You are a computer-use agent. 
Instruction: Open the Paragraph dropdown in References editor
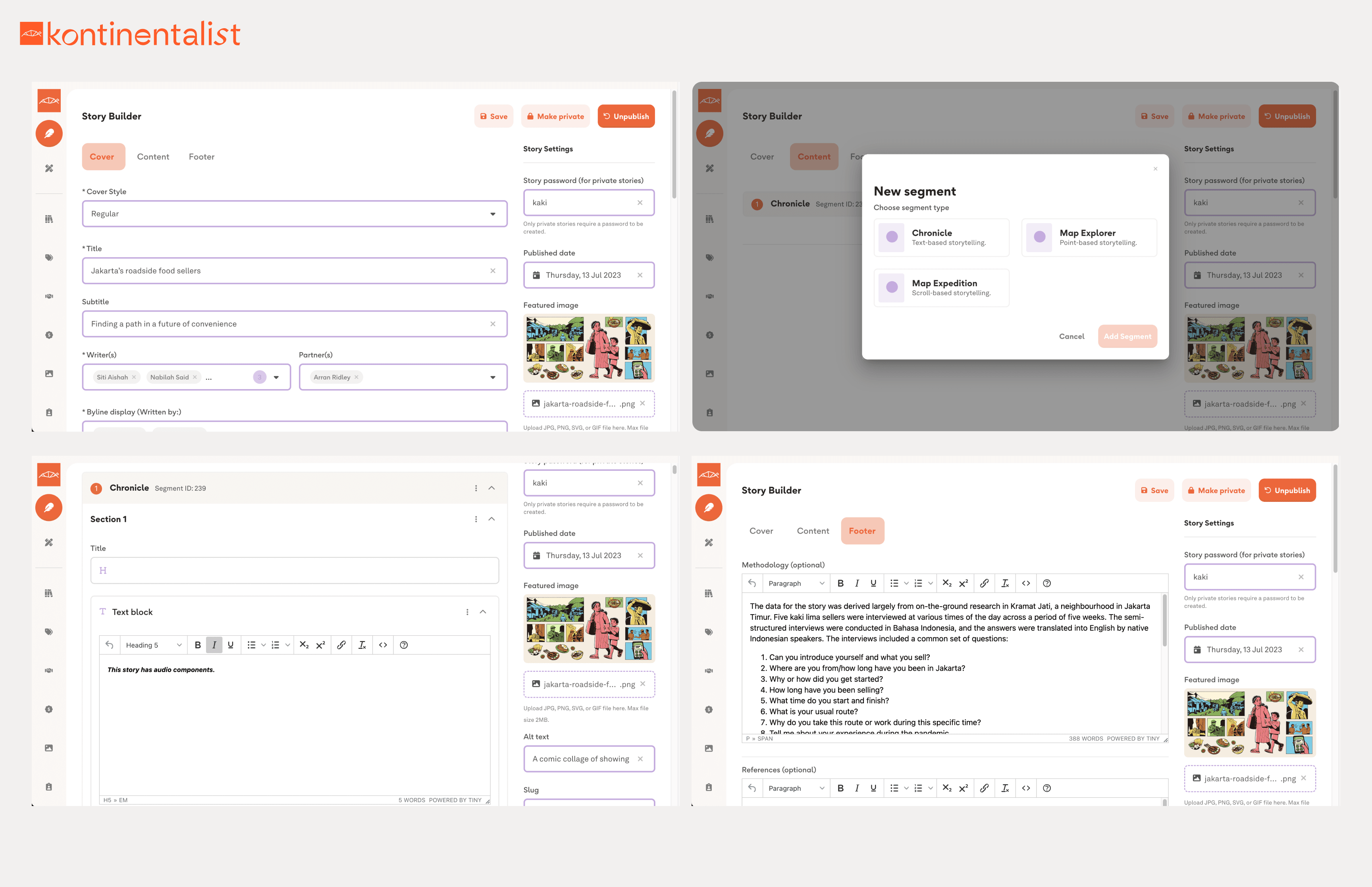[796, 789]
